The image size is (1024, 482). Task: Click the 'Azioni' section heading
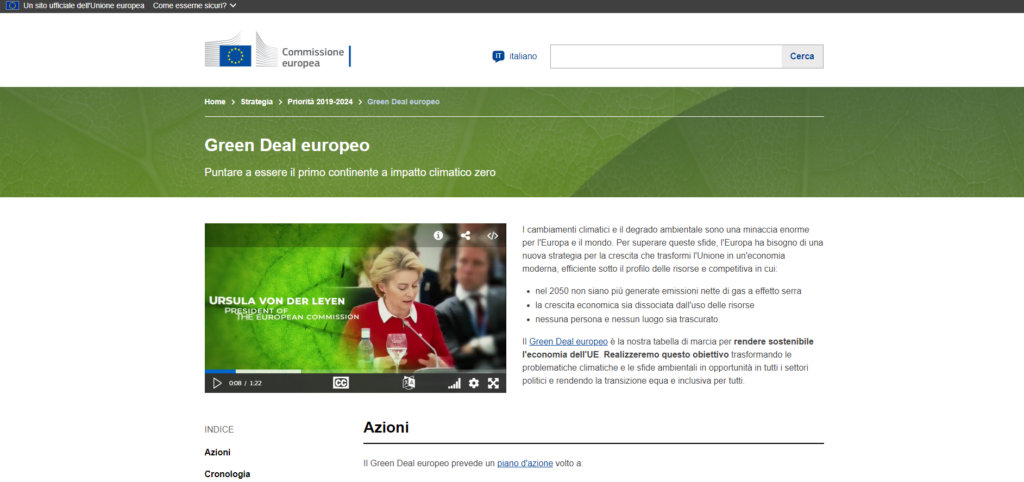click(x=386, y=428)
